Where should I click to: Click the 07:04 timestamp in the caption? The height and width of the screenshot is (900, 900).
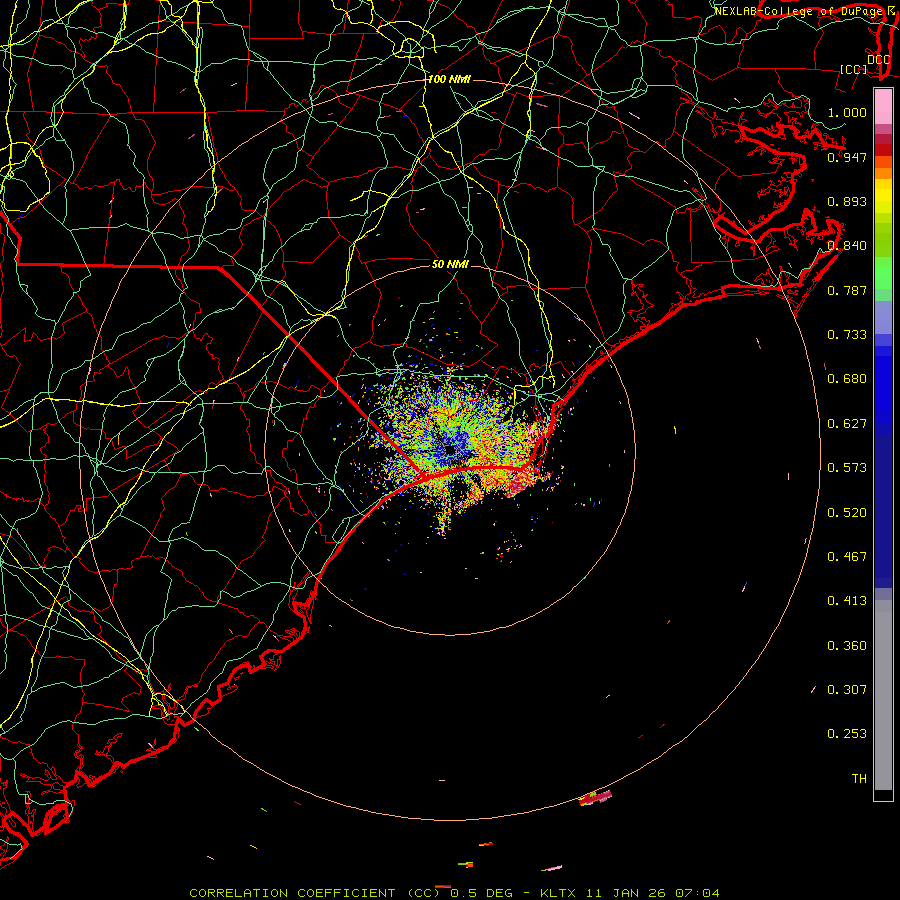click(x=697, y=893)
